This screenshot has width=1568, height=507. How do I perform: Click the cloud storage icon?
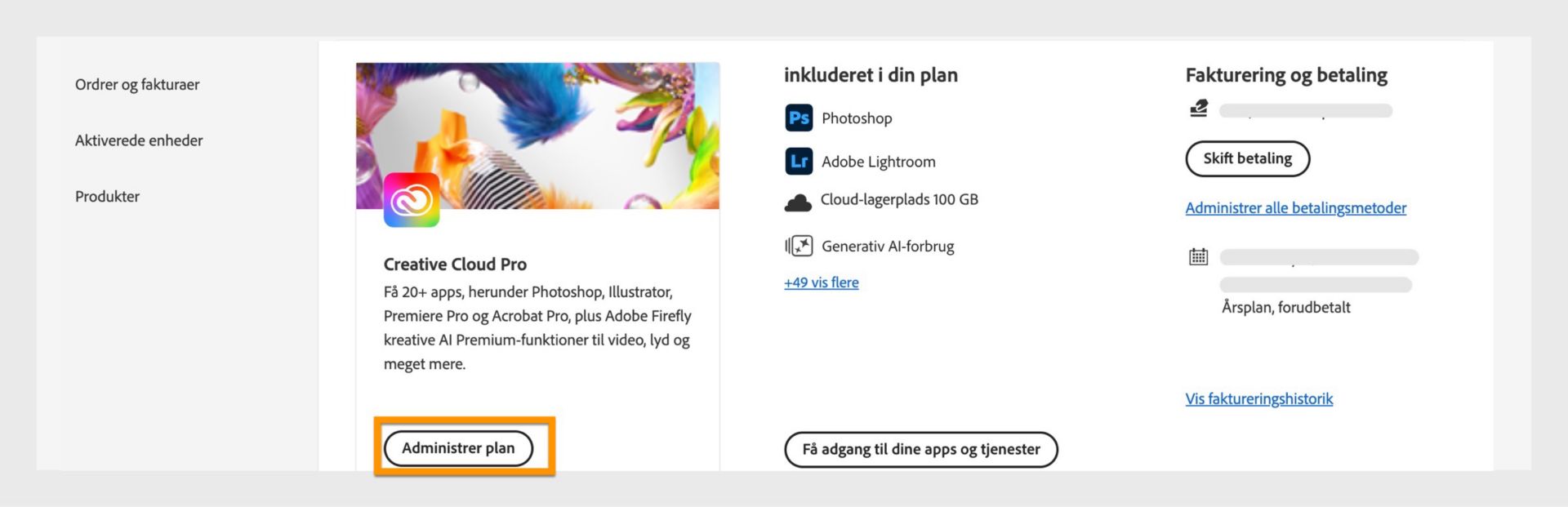[799, 200]
